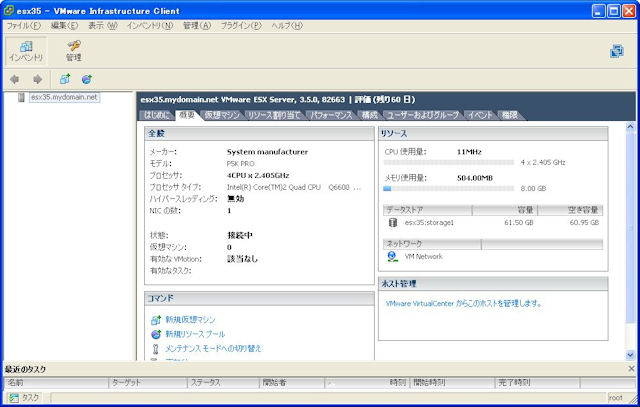Screen dimensions: 640x407
Task: Click the 新規仮想マシン link
Action: [x=190, y=320]
